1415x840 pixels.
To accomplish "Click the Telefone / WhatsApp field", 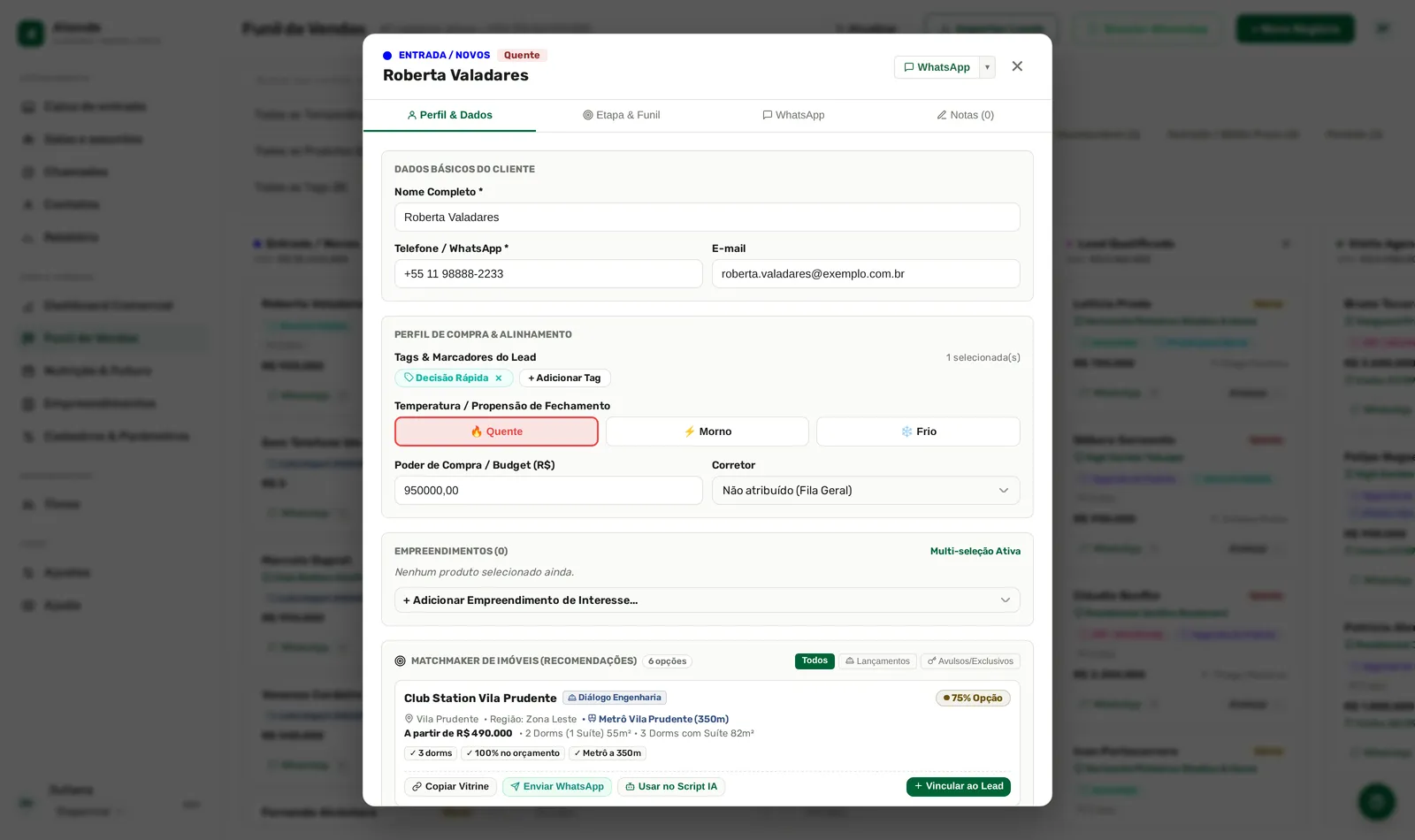I will tap(548, 274).
